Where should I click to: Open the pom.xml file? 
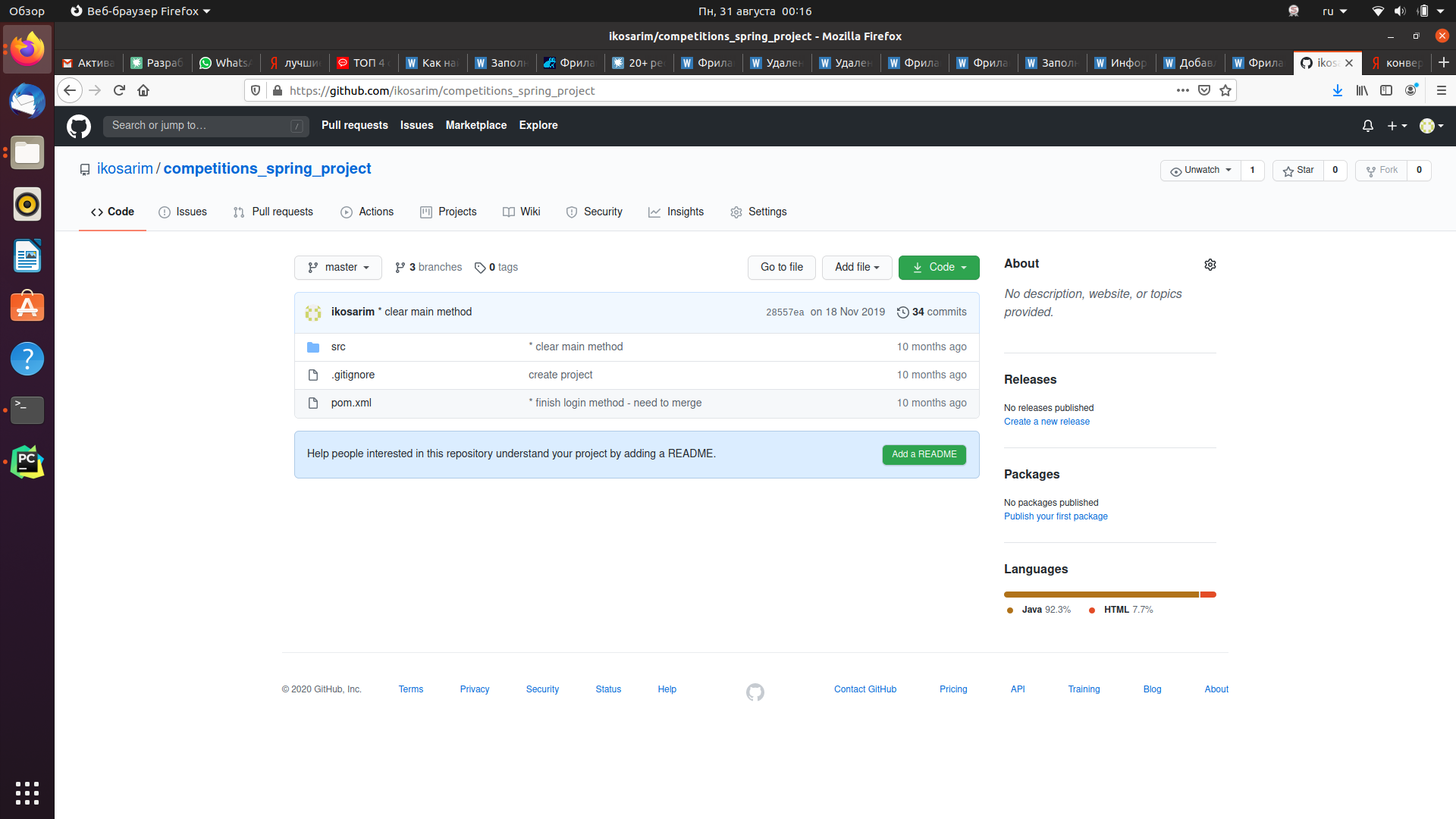coord(351,403)
